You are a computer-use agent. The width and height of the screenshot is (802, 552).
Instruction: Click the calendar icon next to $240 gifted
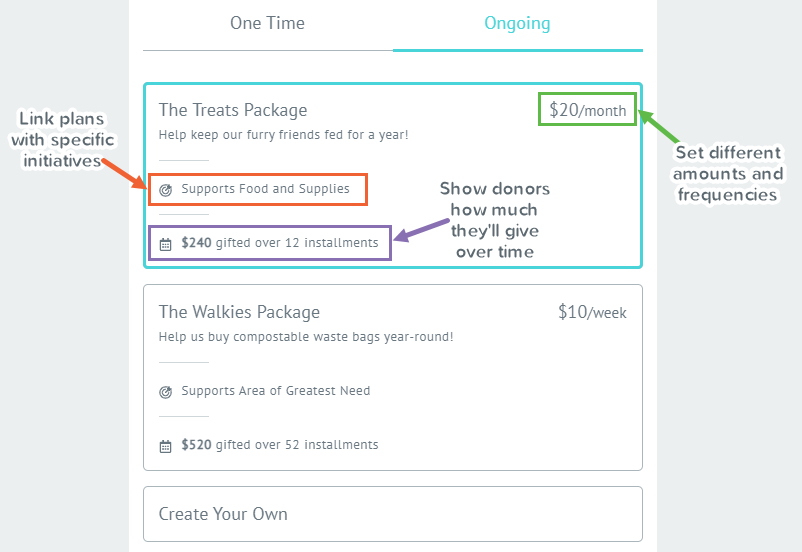[165, 244]
